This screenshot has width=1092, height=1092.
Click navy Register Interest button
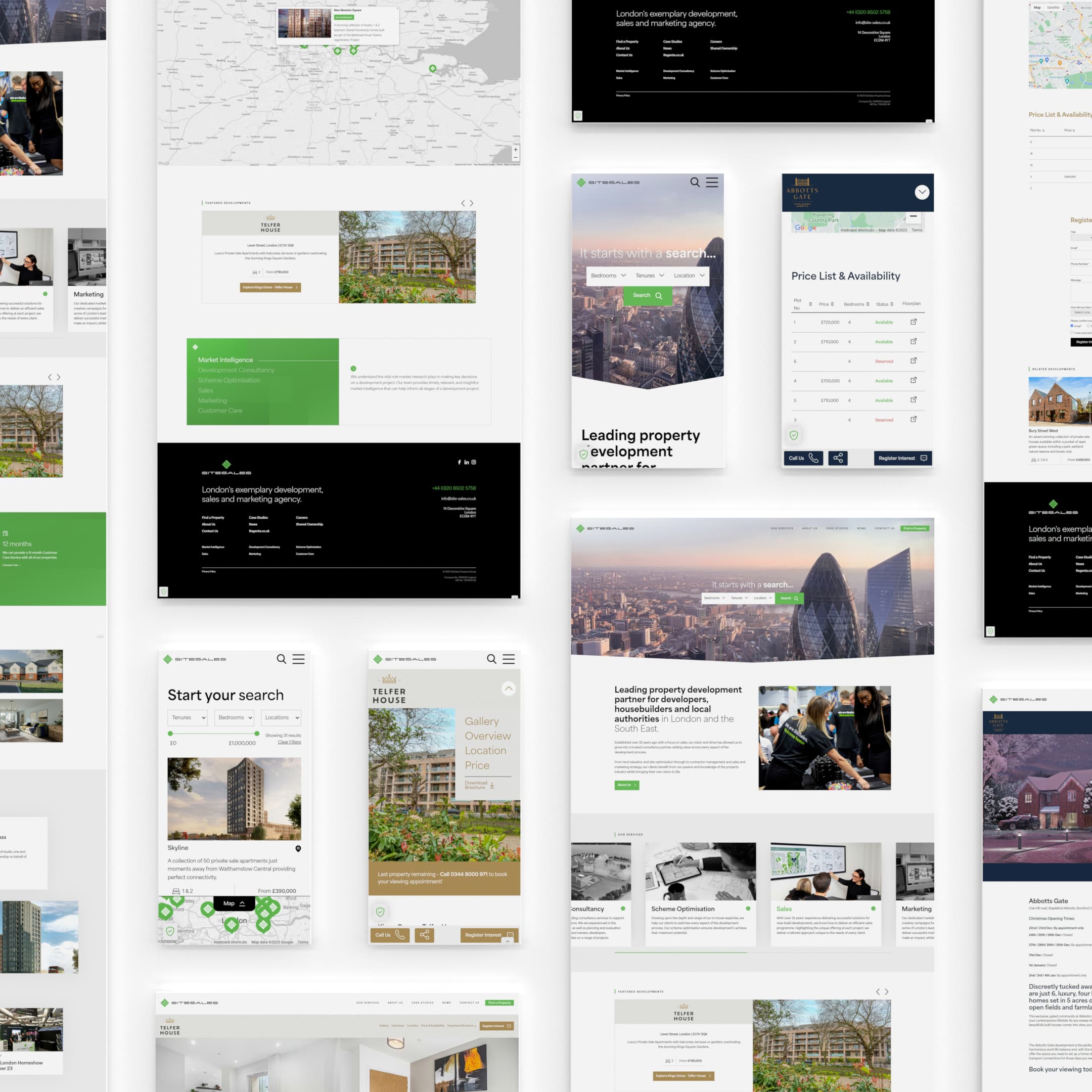click(902, 459)
